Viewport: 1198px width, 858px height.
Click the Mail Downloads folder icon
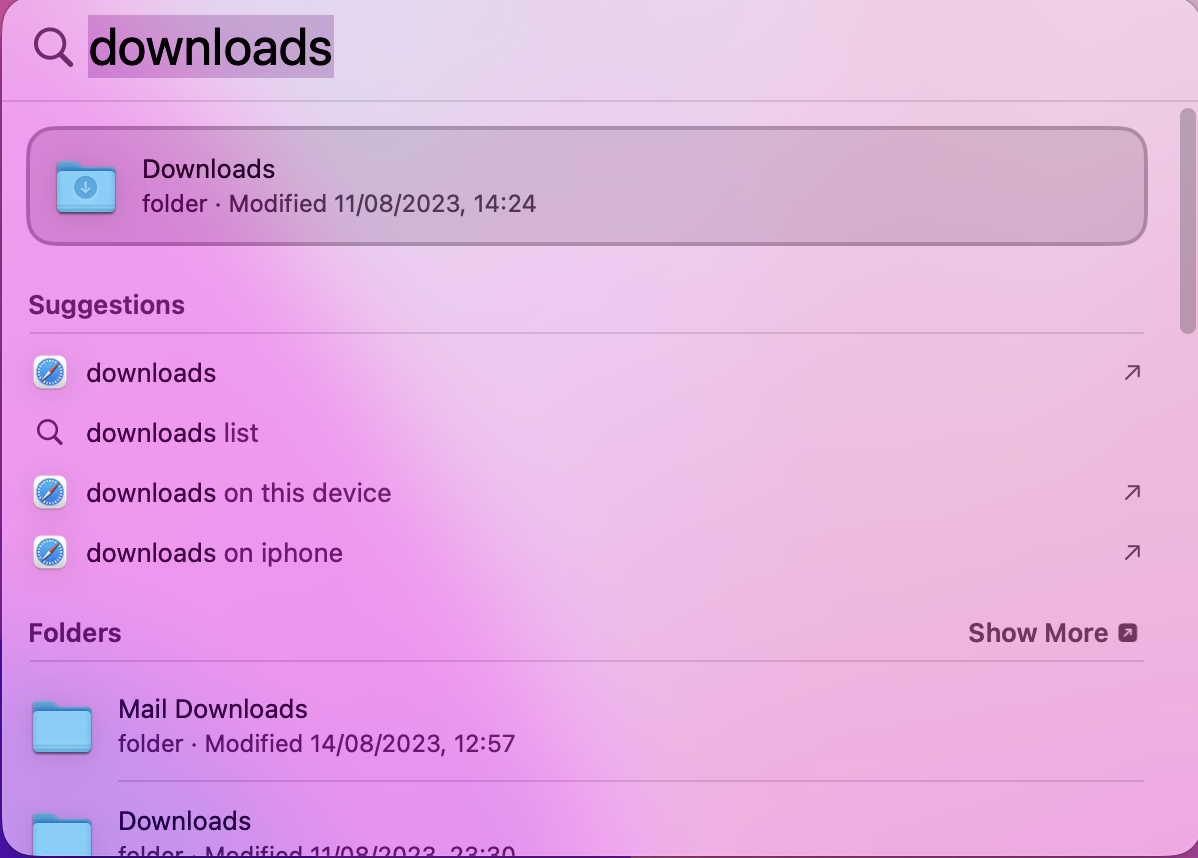[x=62, y=728]
